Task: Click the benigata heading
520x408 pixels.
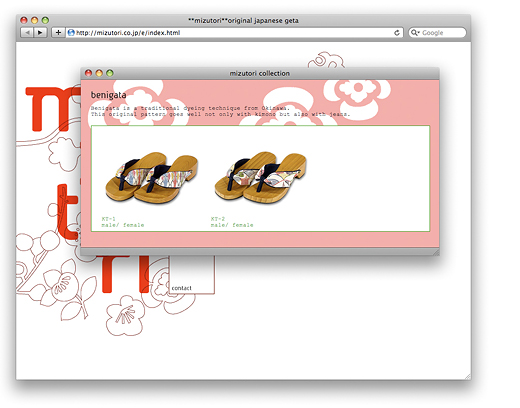Action: [x=109, y=95]
